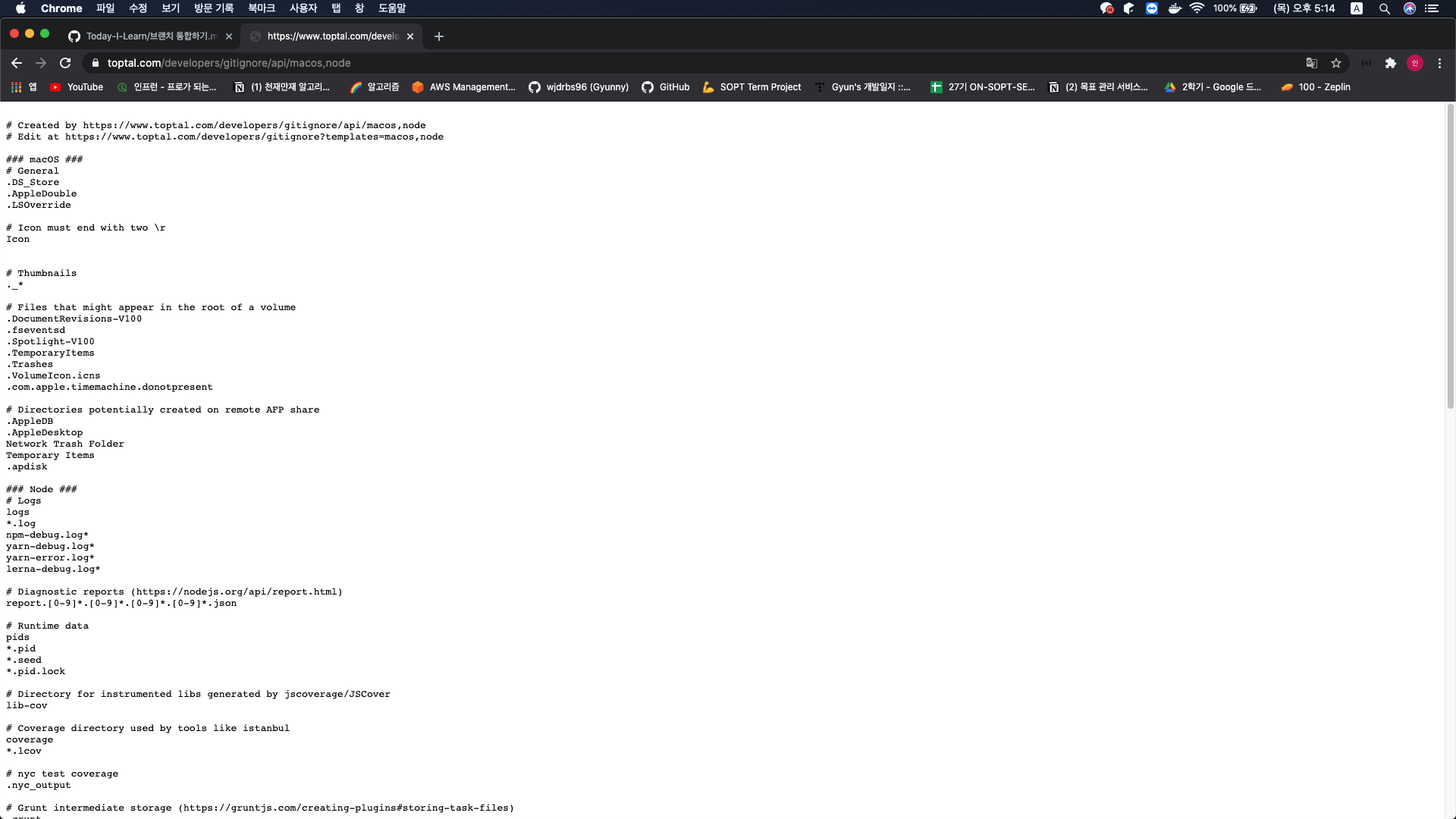Viewport: 1456px width, 819px height.
Task: Open the 100 - Zeplin bookmark
Action: (1316, 87)
